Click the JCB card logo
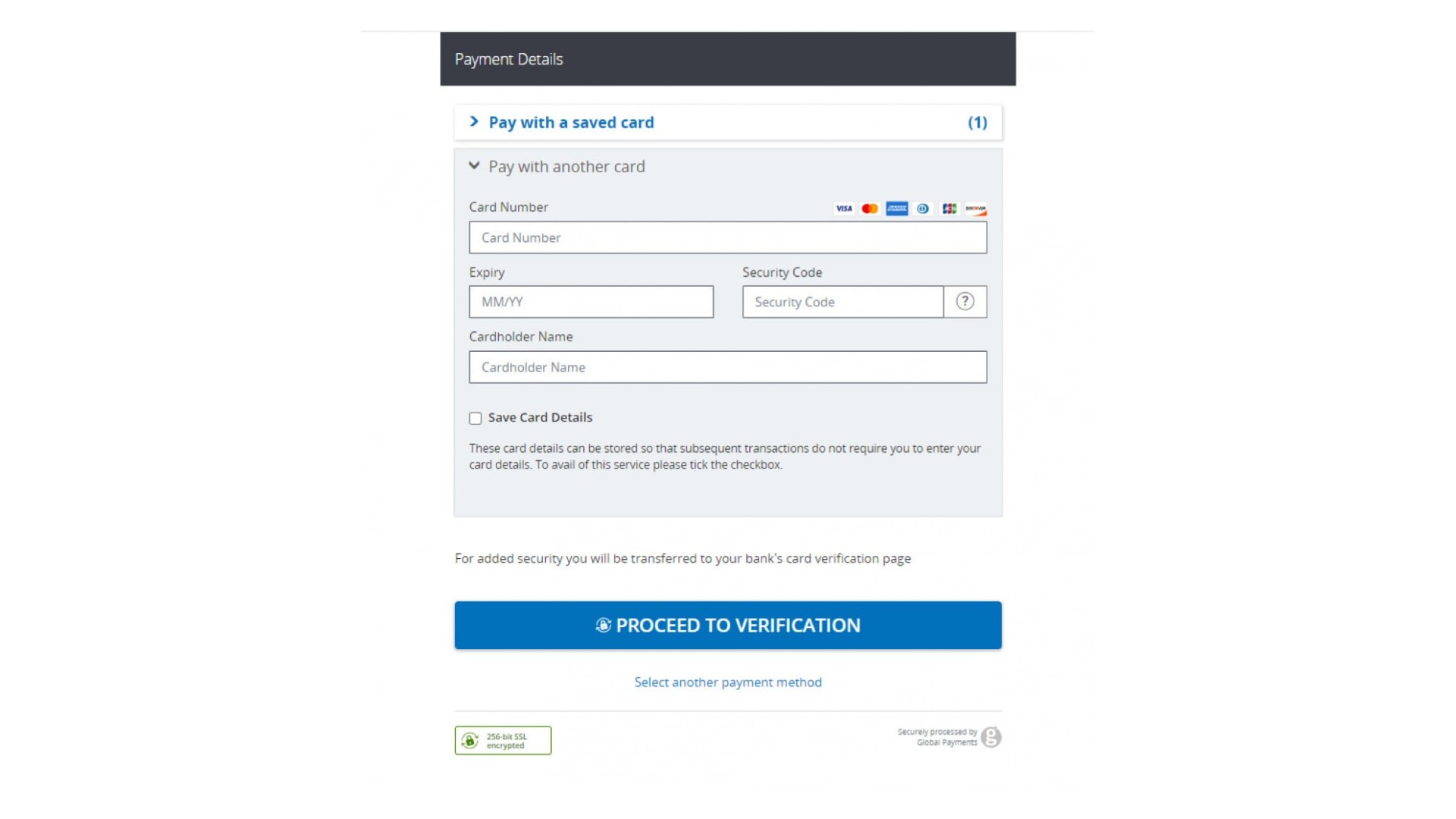The width and height of the screenshot is (1456, 819). [x=949, y=209]
